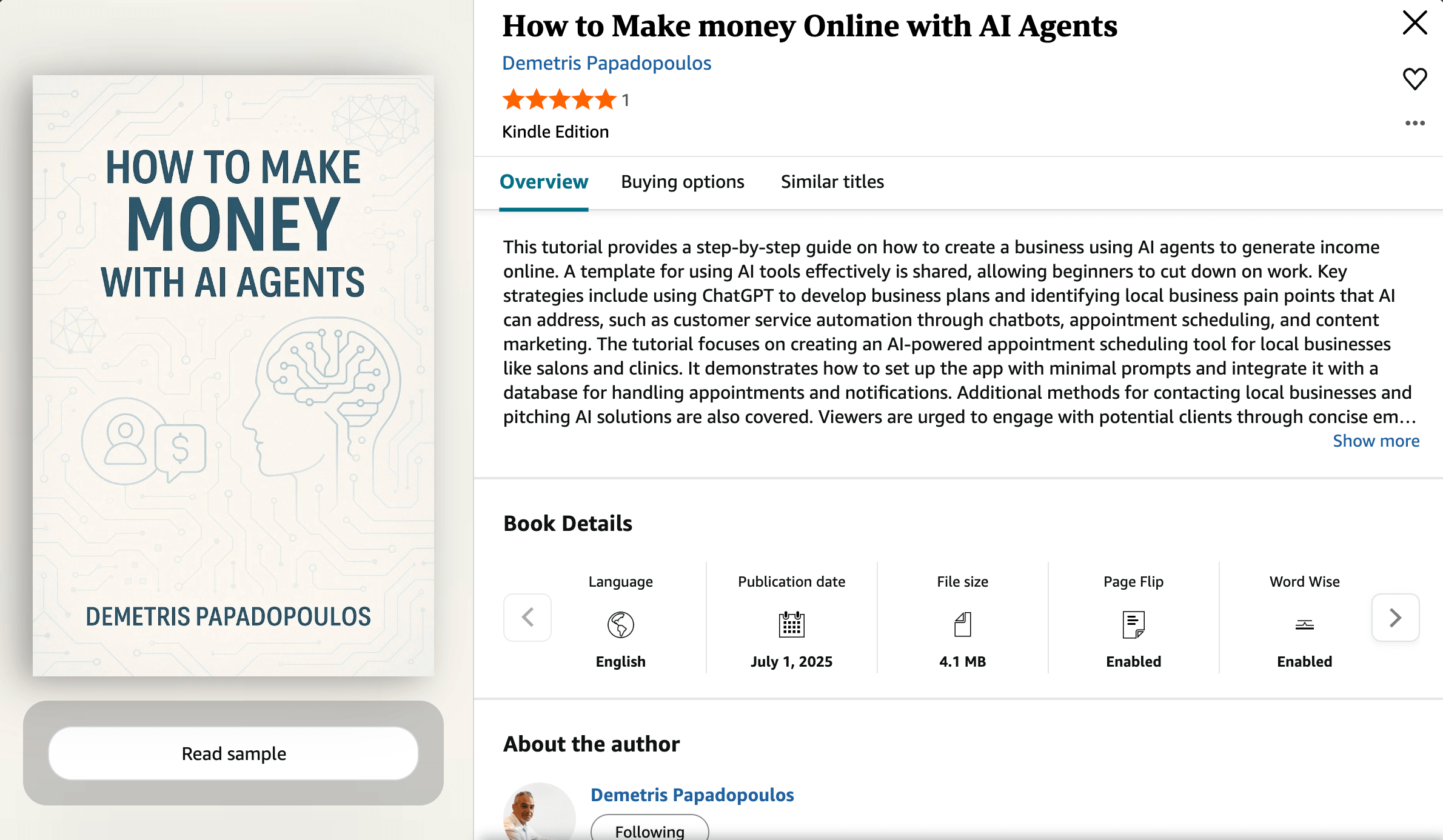Open the Similar titles tab
Image resolution: width=1443 pixels, height=840 pixels.
pos(832,182)
